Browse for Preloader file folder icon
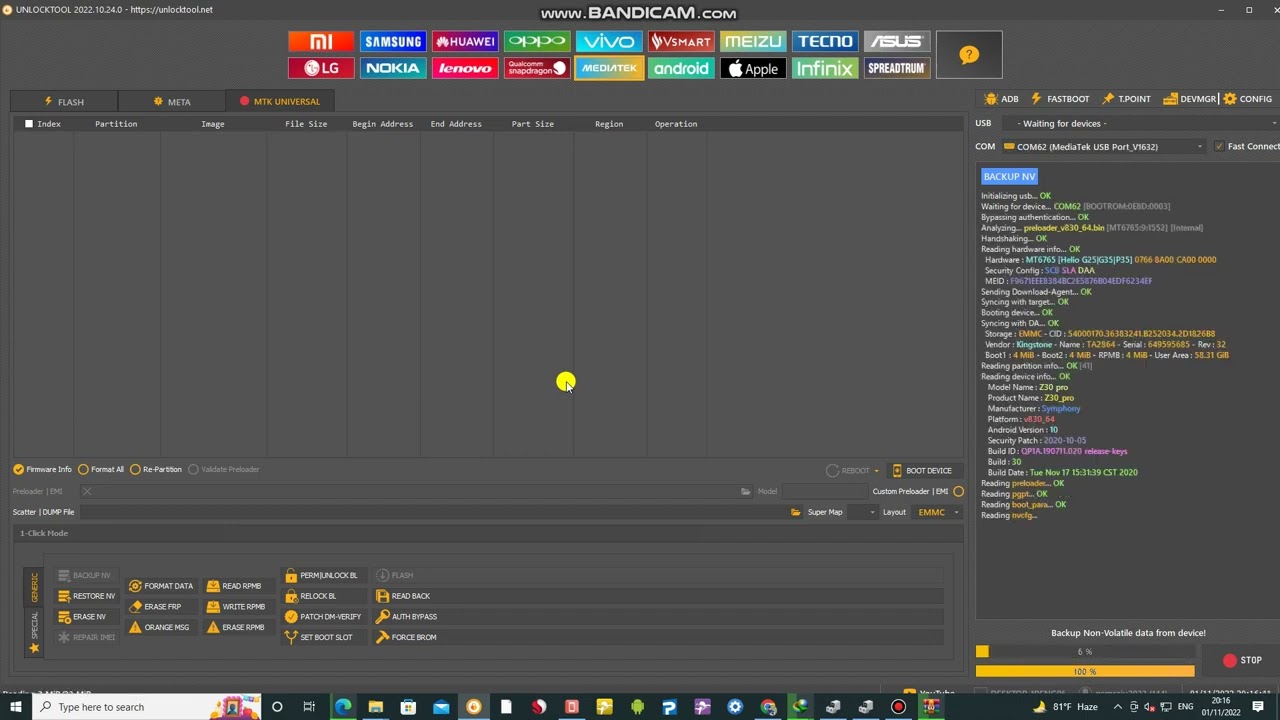Viewport: 1280px width, 720px height. [745, 491]
